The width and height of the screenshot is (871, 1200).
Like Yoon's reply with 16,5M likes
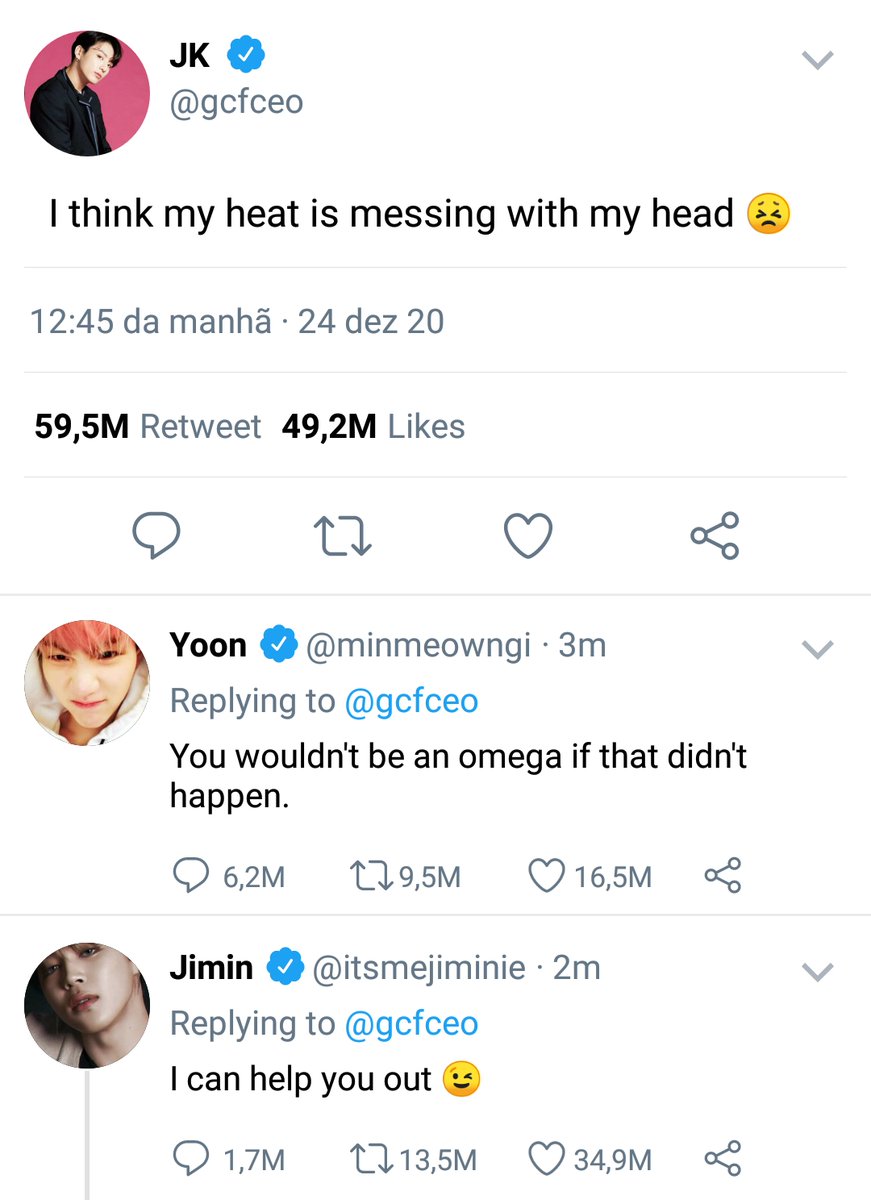pyautogui.click(x=546, y=876)
